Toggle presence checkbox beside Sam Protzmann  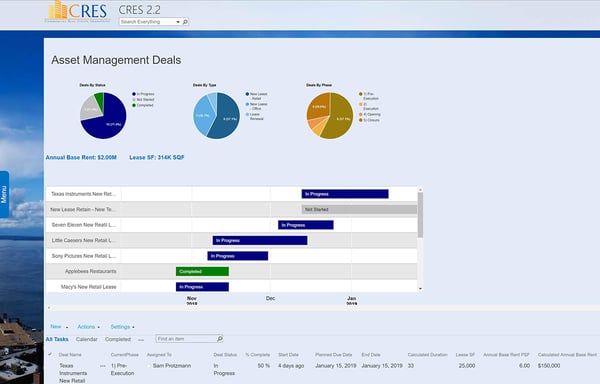coord(149,366)
